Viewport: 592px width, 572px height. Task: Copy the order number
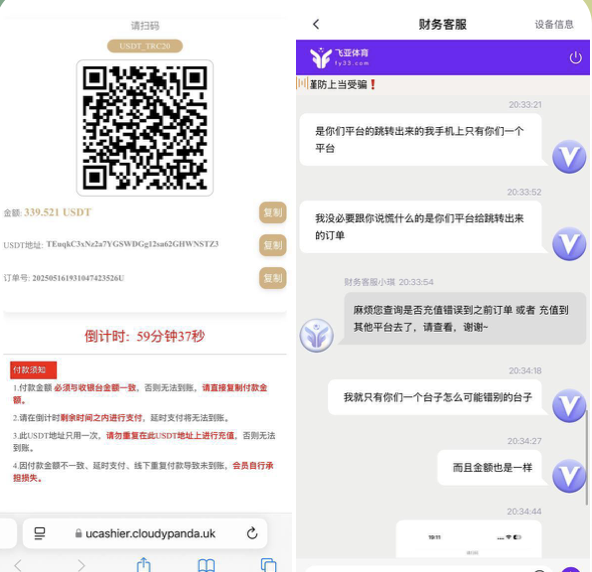point(273,278)
